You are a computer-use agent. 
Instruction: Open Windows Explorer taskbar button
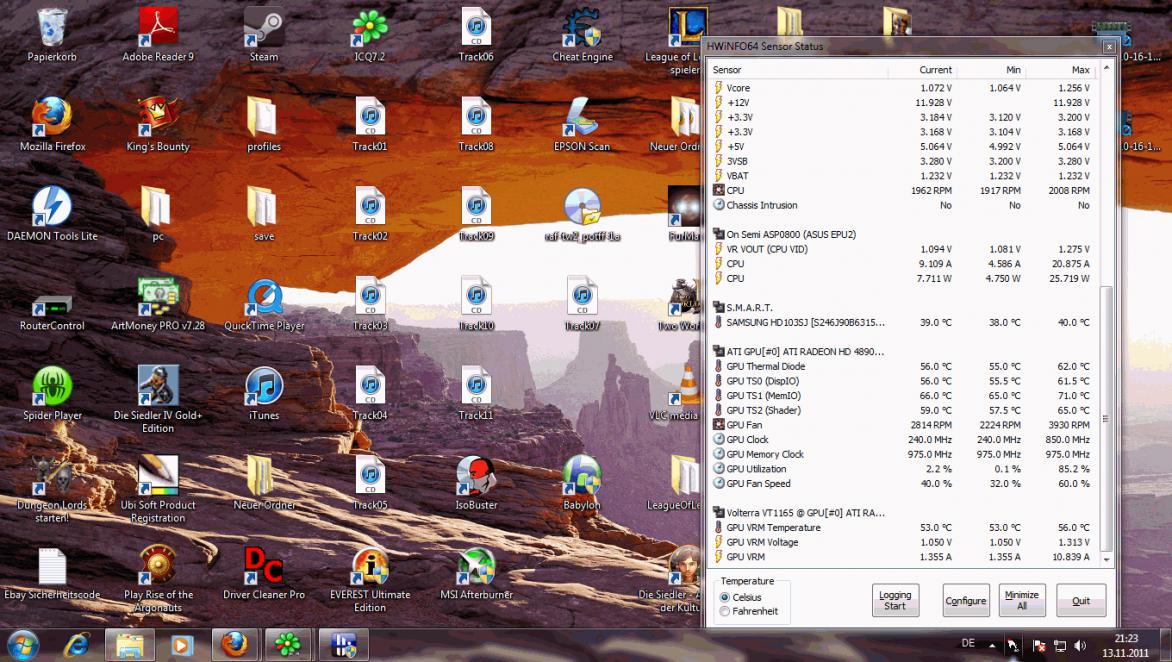(129, 644)
